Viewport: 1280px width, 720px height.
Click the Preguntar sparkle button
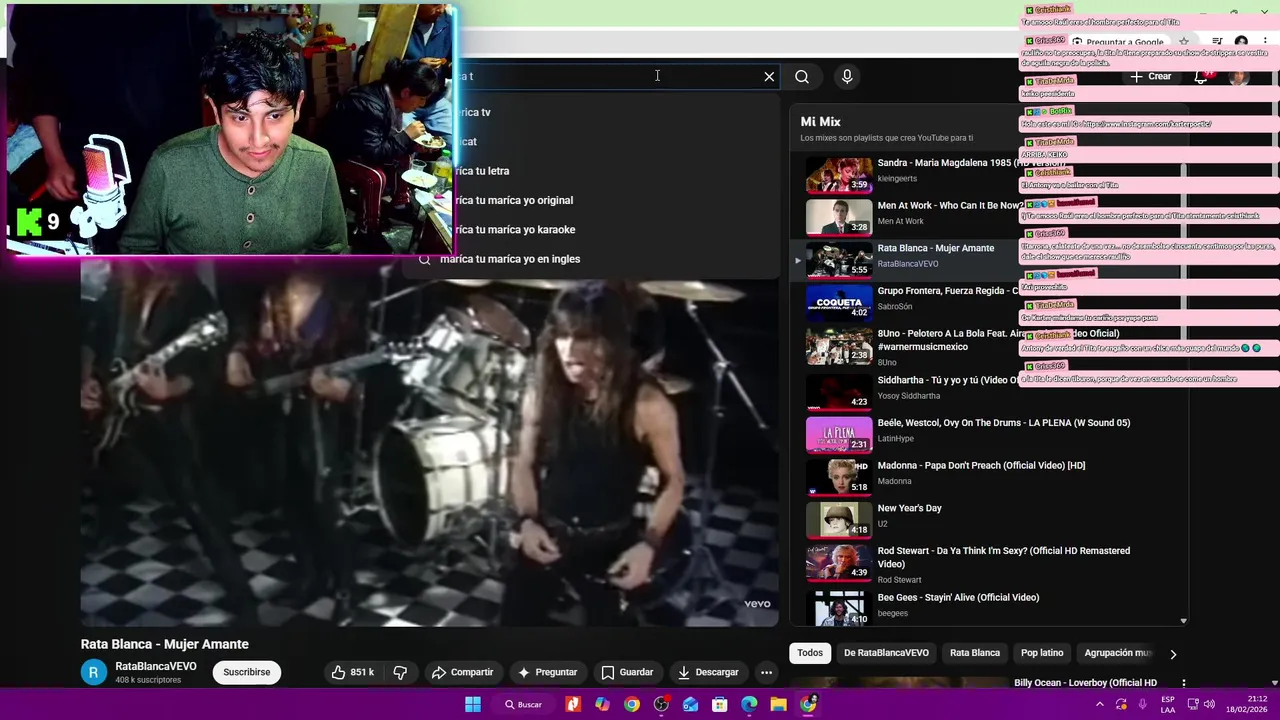click(547, 672)
